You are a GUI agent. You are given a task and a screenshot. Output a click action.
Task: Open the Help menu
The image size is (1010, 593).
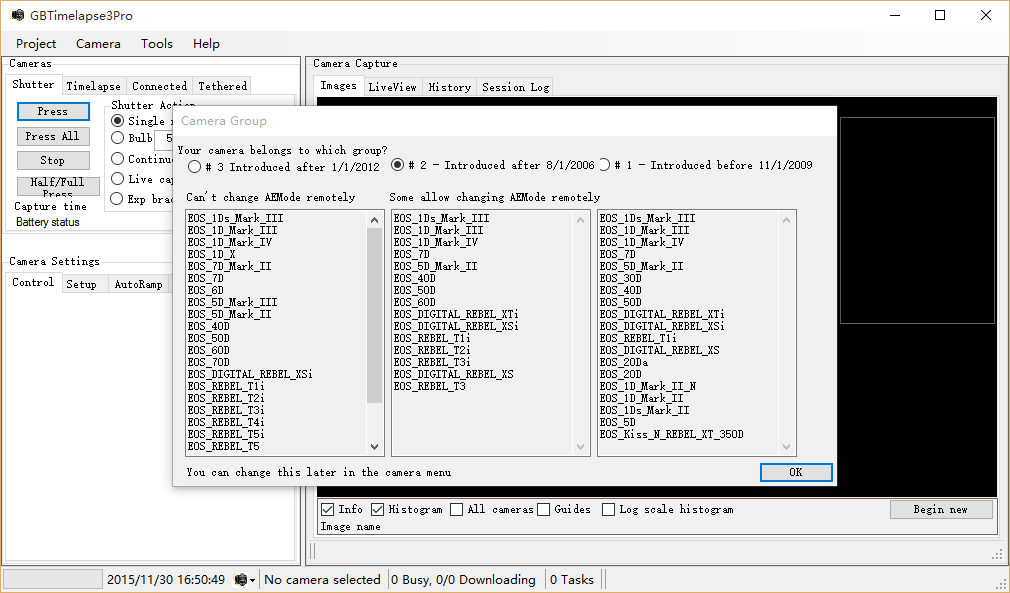pos(206,44)
